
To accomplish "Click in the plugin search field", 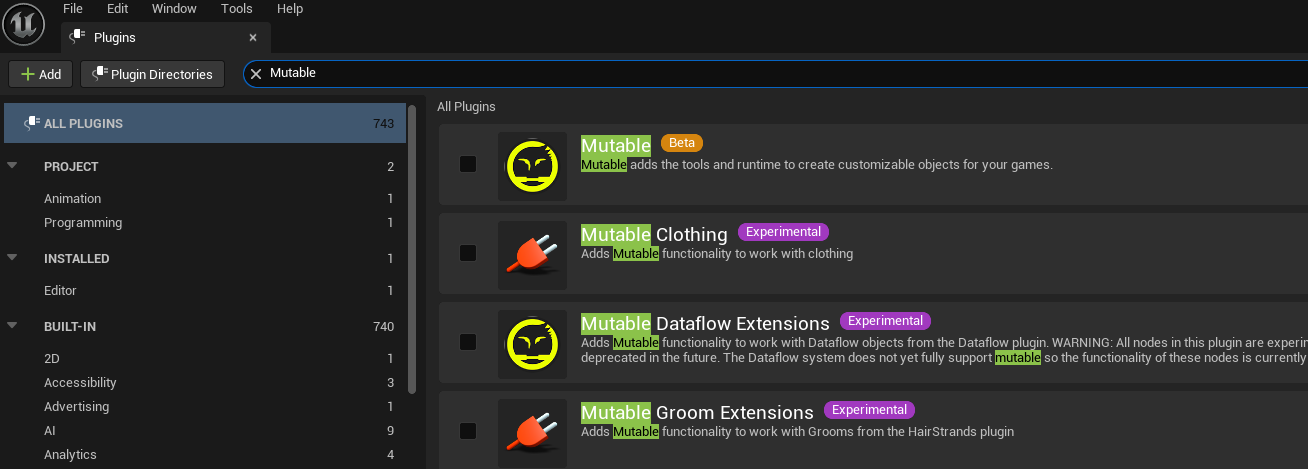I will coord(700,73).
